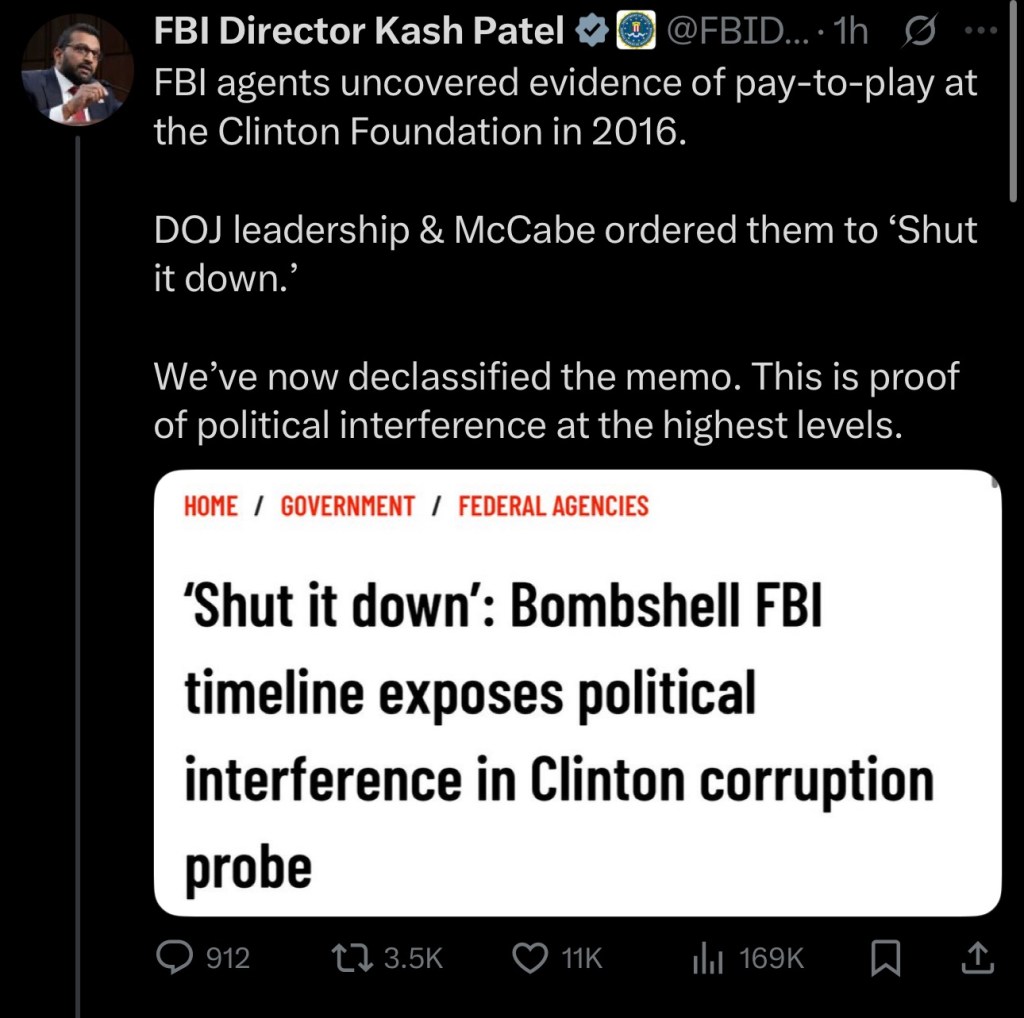Open the HOME breadcrumb link
This screenshot has width=1024, height=1018.
point(210,506)
